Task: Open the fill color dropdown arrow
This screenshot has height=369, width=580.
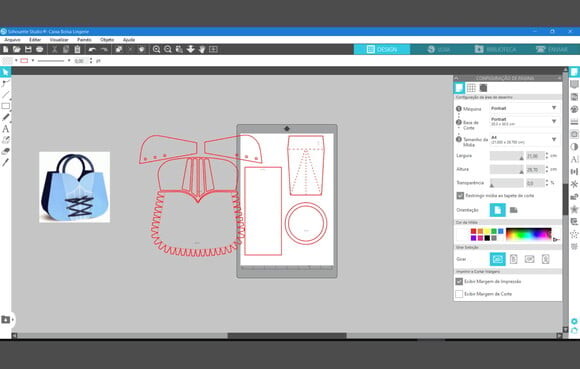Action: point(16,61)
